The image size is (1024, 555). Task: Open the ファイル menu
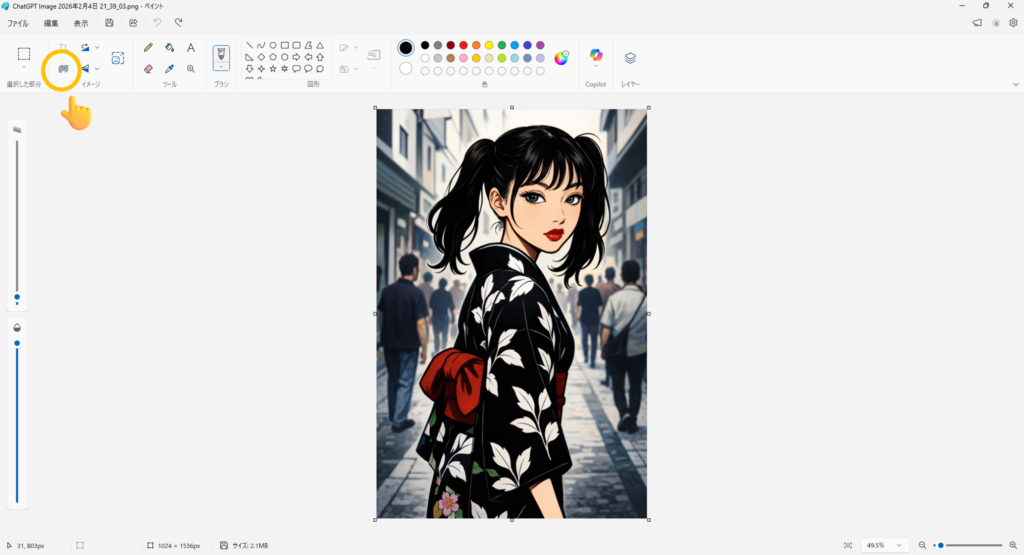coord(18,23)
